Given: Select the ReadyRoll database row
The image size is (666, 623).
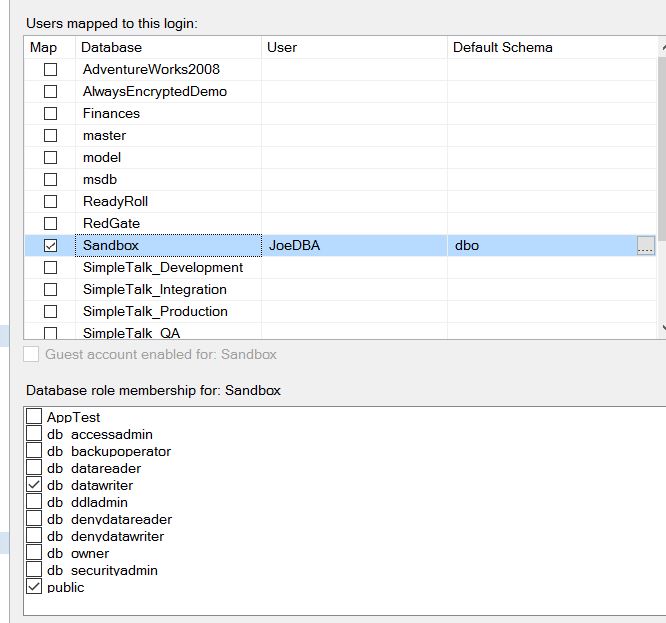Looking at the screenshot, I should pyautogui.click(x=115, y=201).
